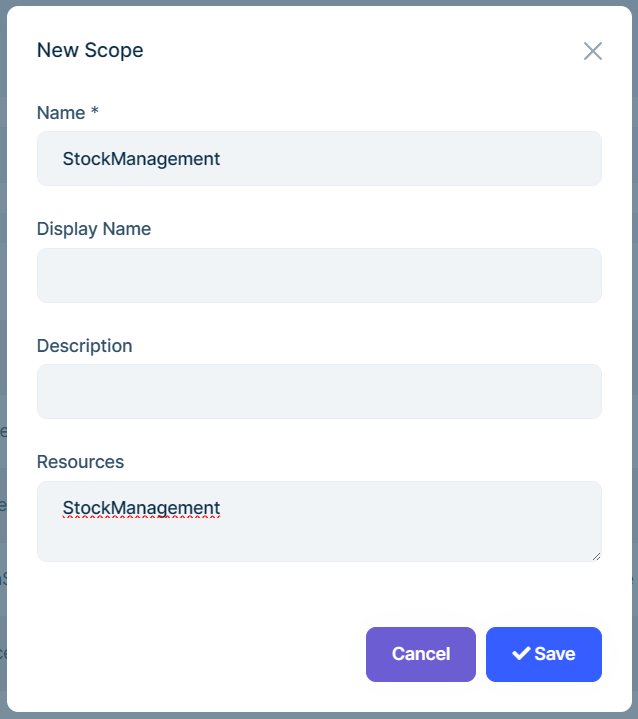Grab the resize handle of the Resources textarea
Image resolution: width=638 pixels, height=719 pixels.
596,555
